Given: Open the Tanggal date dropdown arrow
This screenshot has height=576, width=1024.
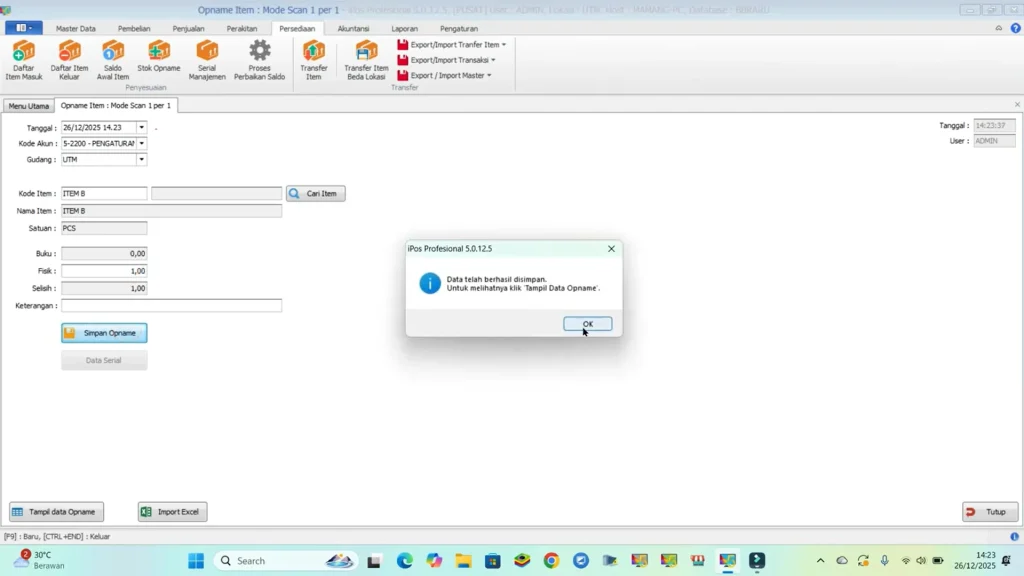Looking at the screenshot, I should (x=142, y=127).
